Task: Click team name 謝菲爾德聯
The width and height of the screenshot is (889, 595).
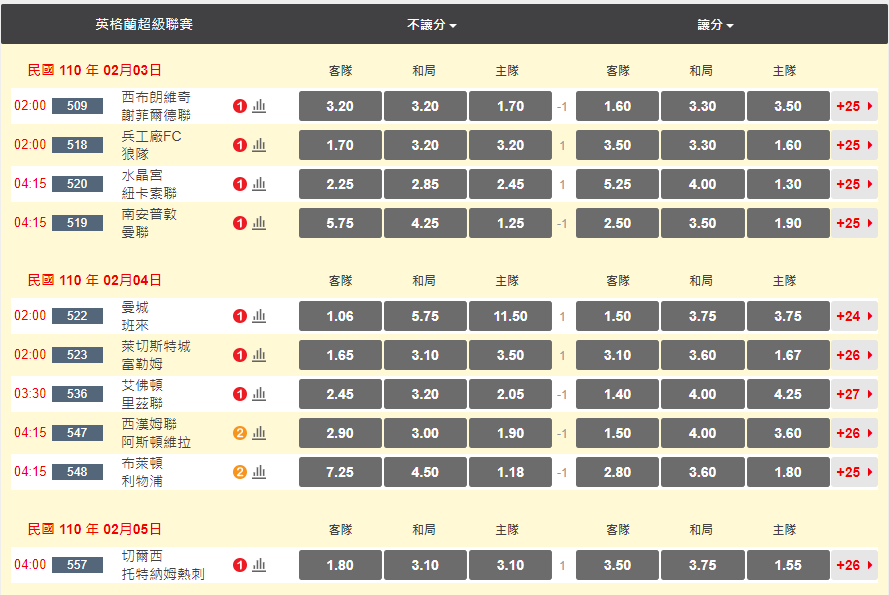Action: pyautogui.click(x=156, y=115)
